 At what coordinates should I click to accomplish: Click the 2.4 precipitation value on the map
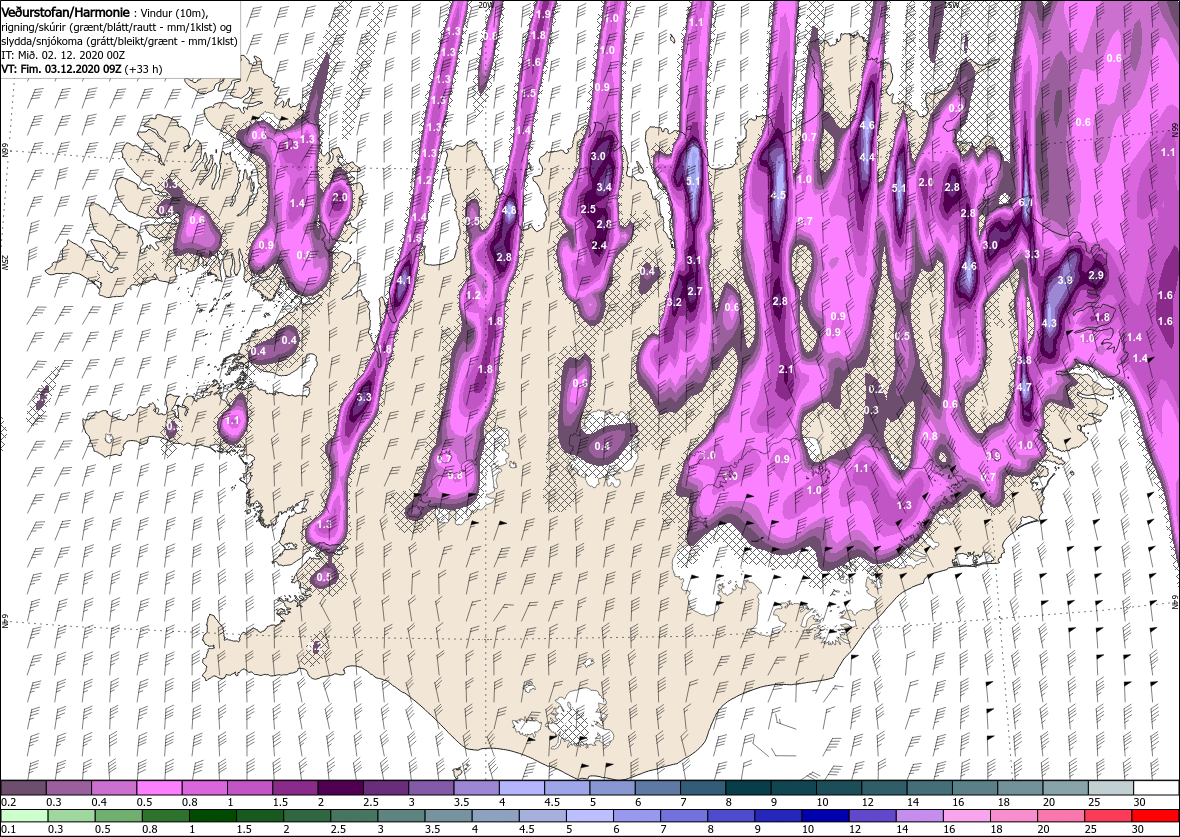(599, 245)
